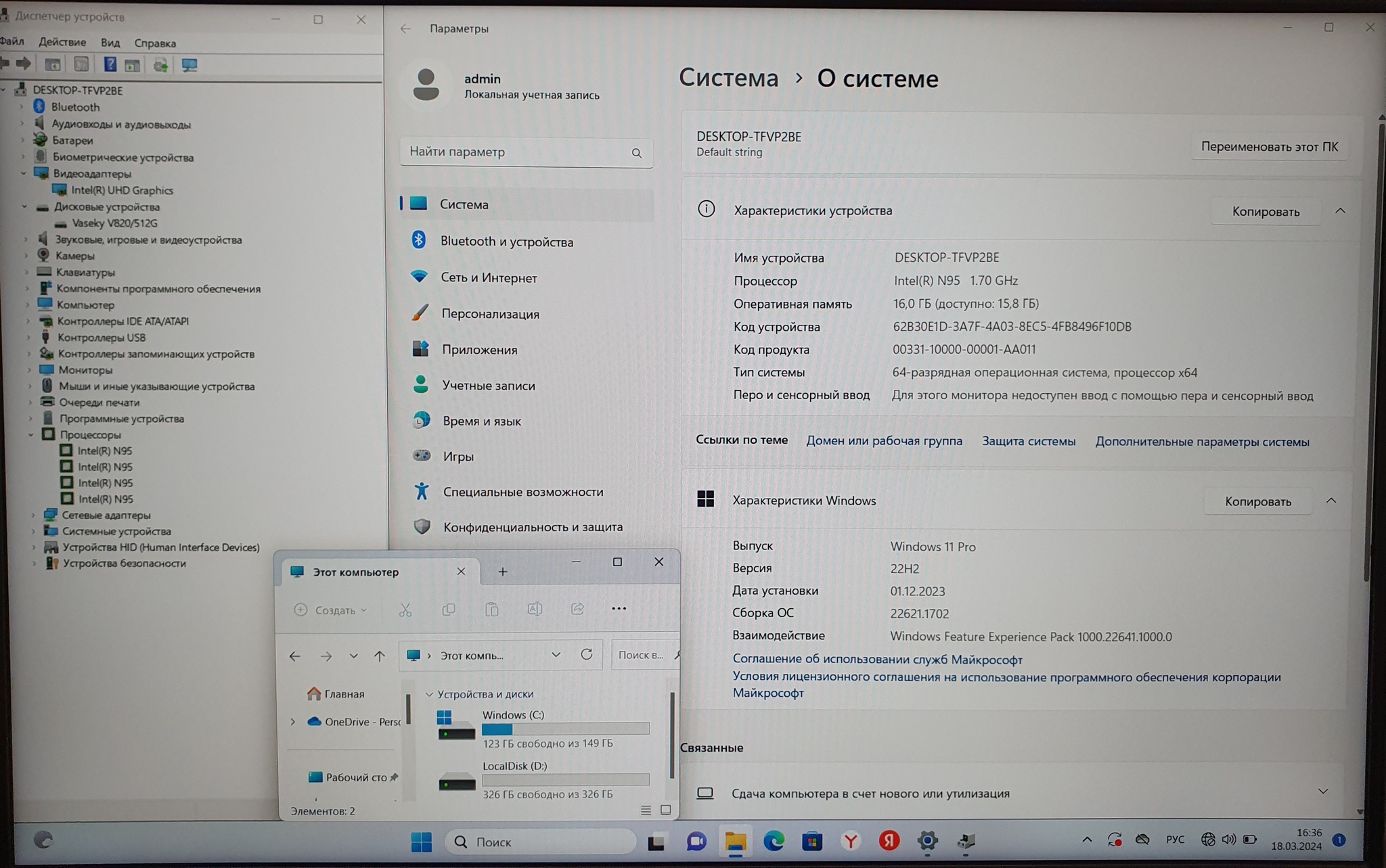The width and height of the screenshot is (1386, 868).
Task: Click the Device Manager help toolbar icon
Action: click(x=110, y=65)
